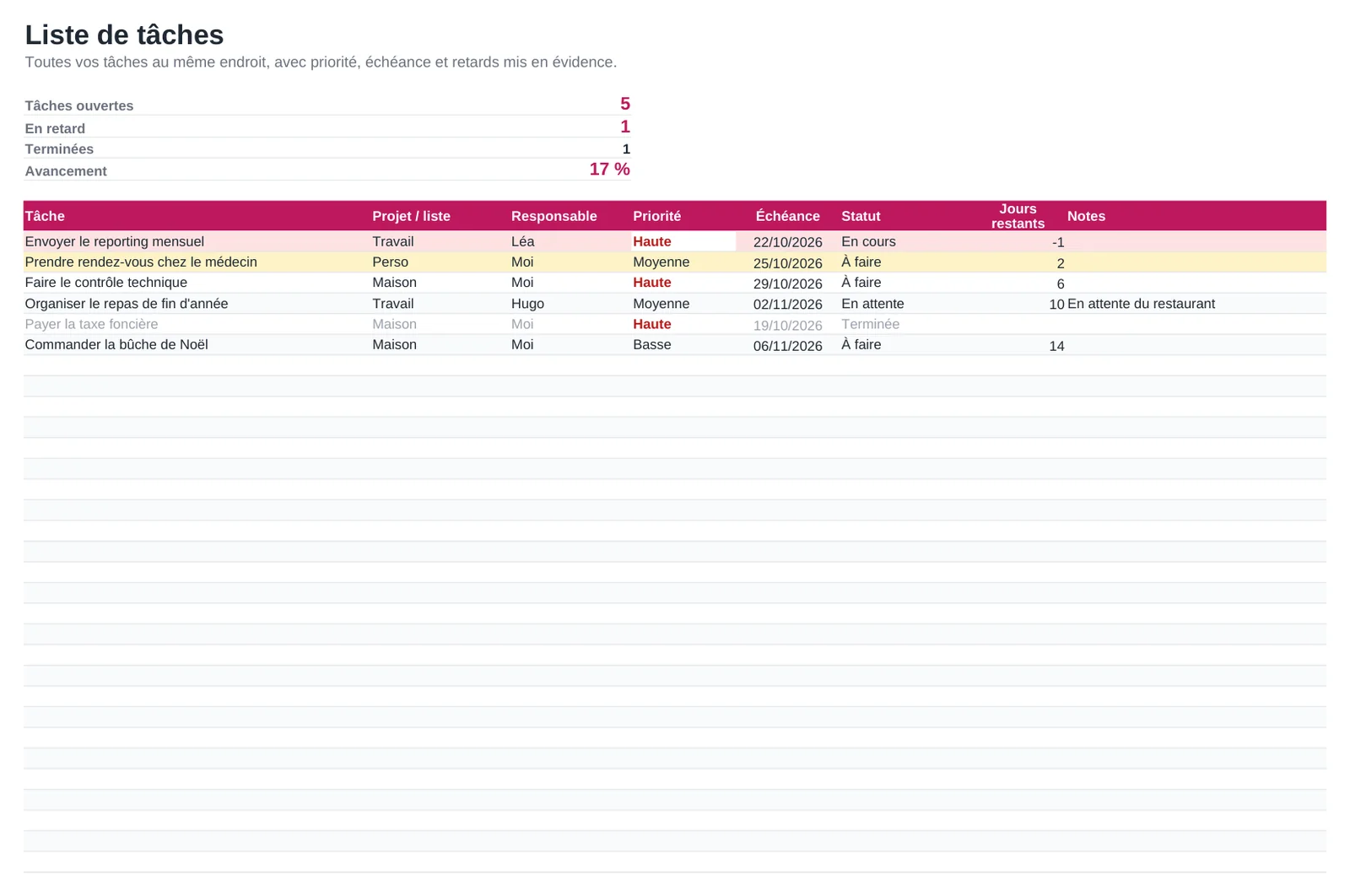Select the subtitle starting 'Toutes vos tâches'

[x=321, y=62]
